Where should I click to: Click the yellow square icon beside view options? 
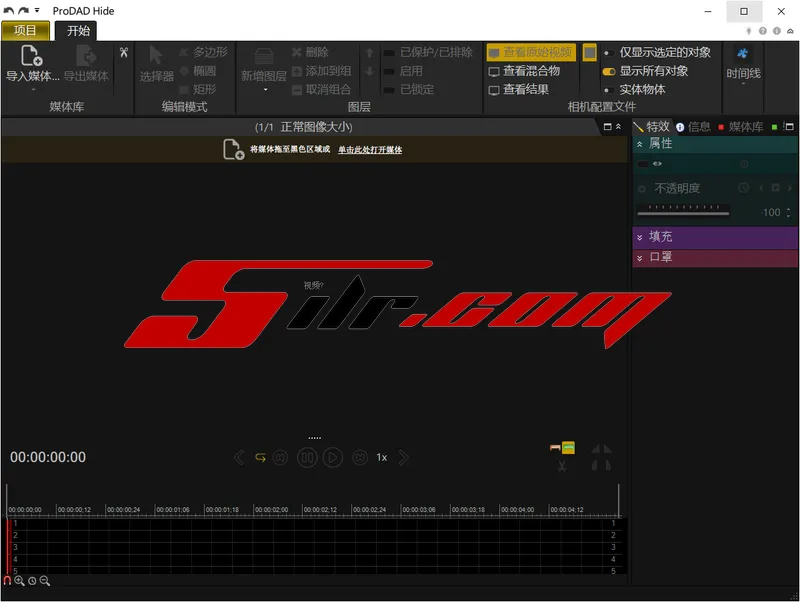point(589,52)
